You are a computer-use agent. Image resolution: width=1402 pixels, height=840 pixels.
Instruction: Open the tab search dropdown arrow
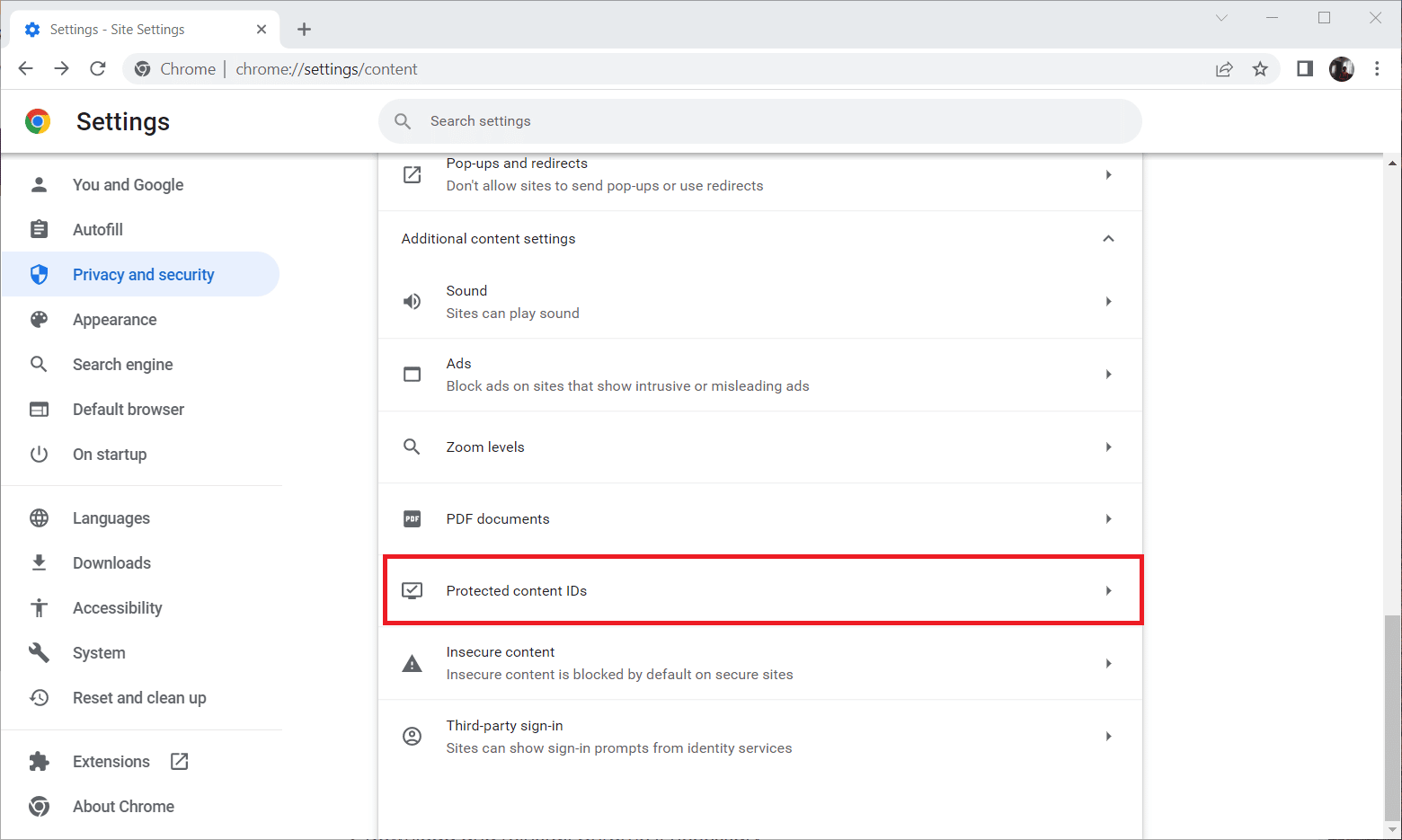1221,18
